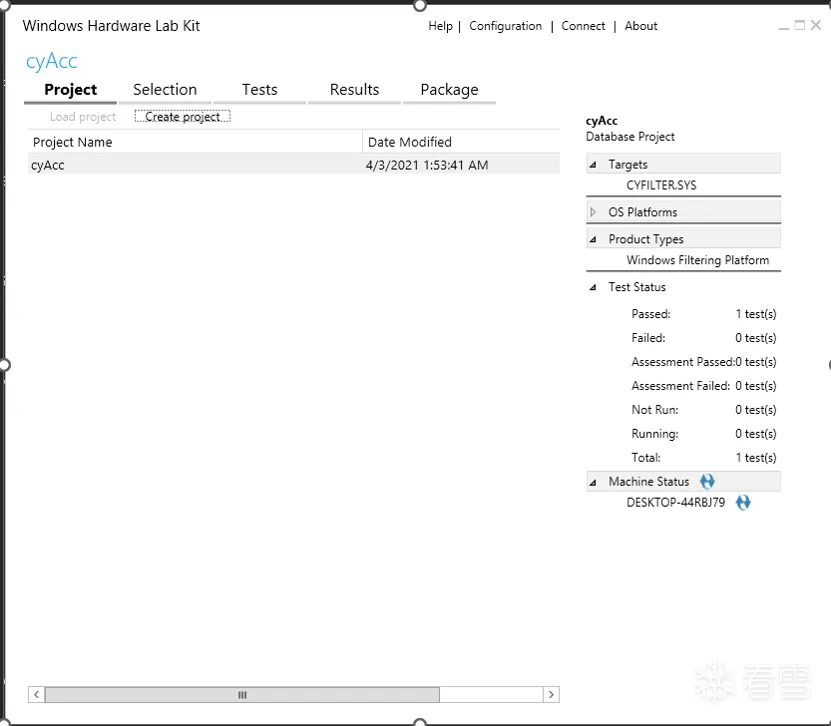Open the About link
The height and width of the screenshot is (726, 831).
point(641,26)
